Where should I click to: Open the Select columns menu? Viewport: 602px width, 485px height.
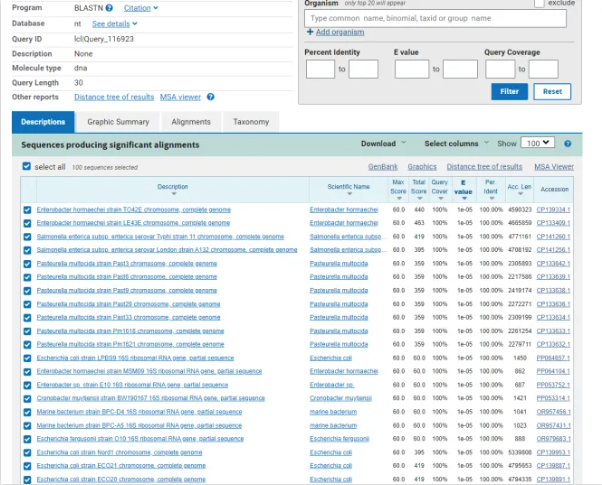(456, 143)
